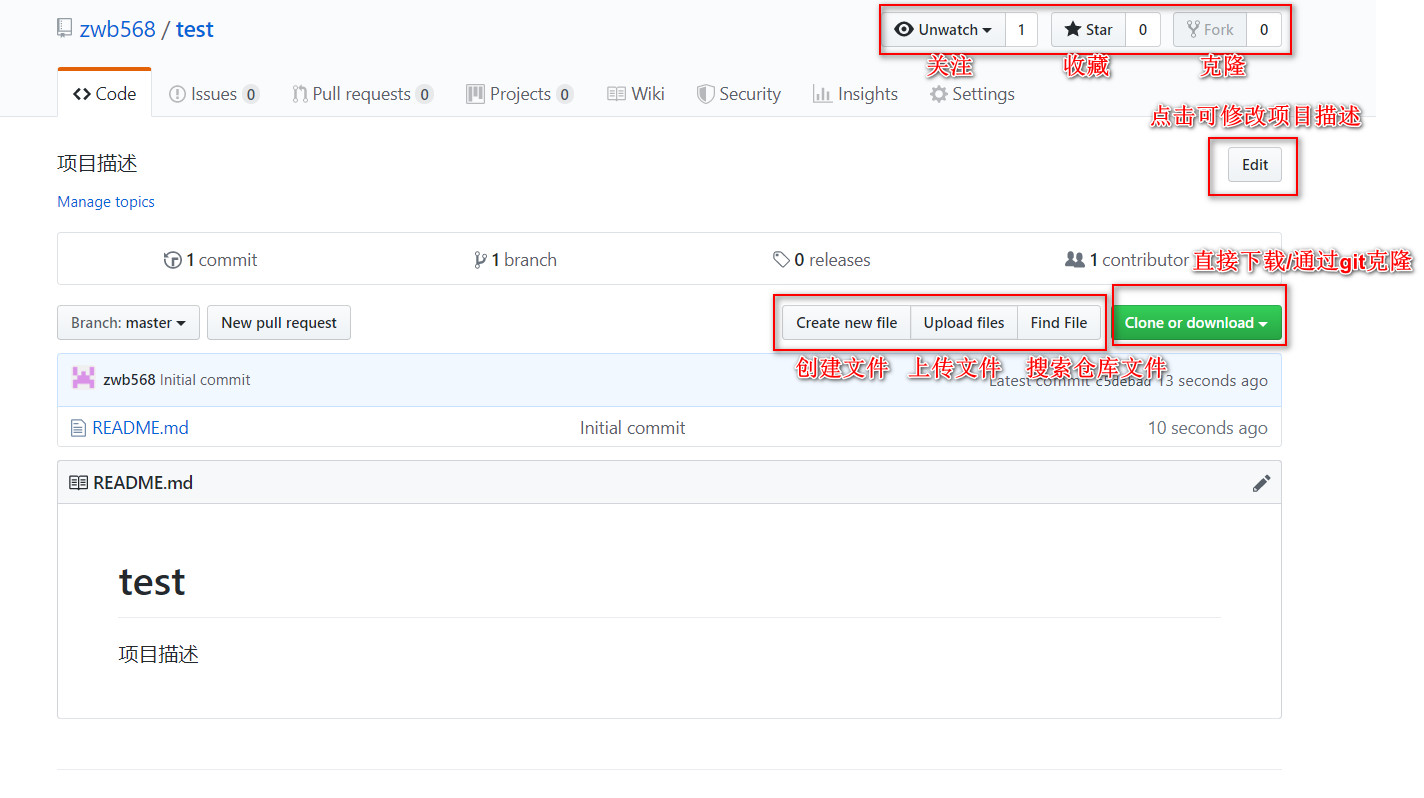Click the tag icon next to 0 releases

pos(782,259)
